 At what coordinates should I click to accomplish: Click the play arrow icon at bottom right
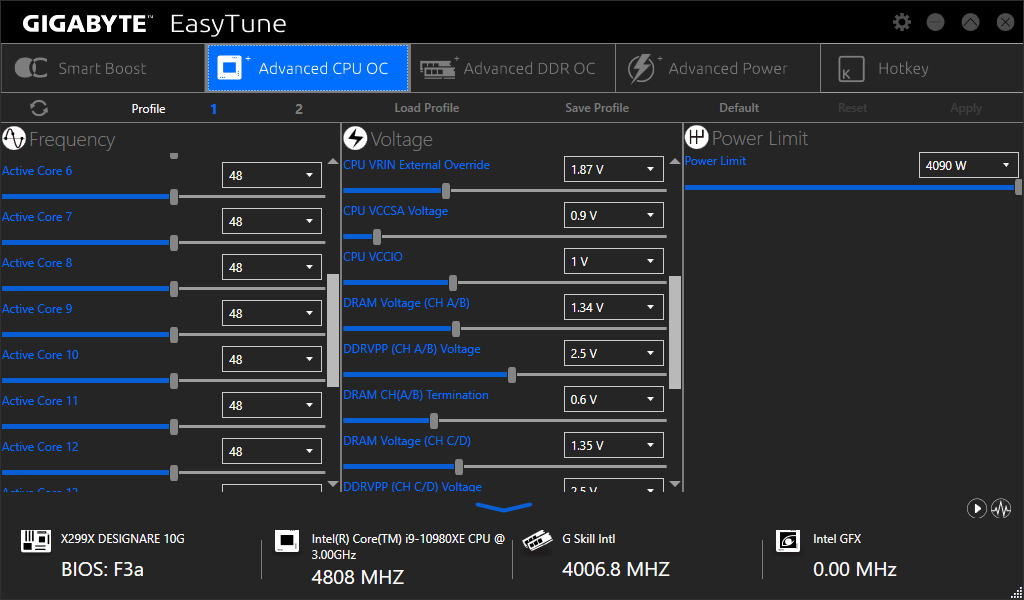click(x=976, y=509)
